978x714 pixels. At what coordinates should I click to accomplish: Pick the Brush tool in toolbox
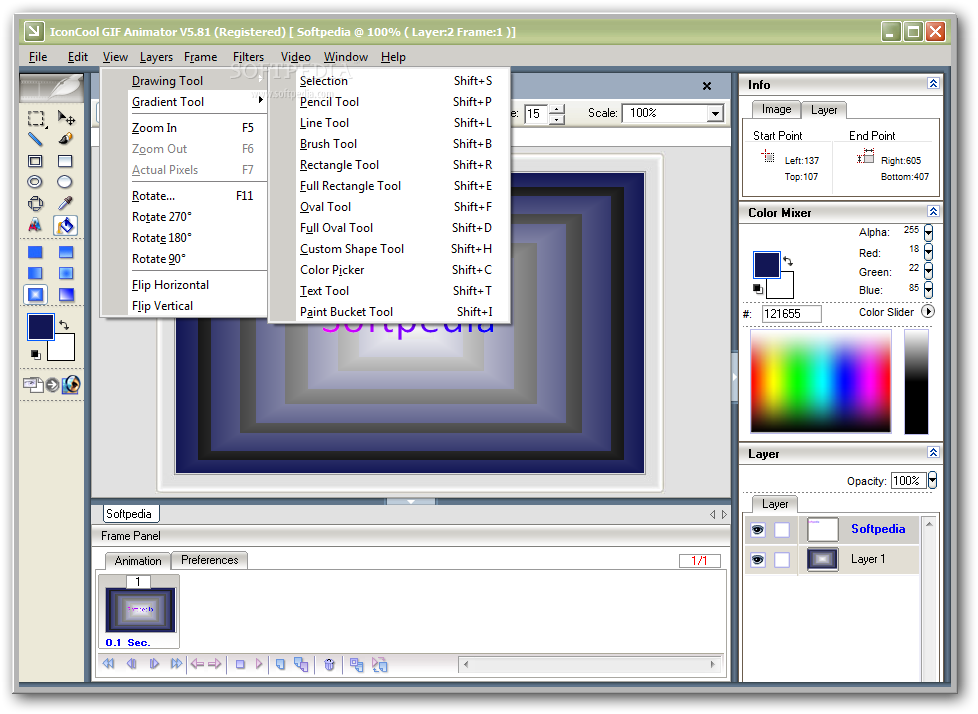click(x=65, y=139)
